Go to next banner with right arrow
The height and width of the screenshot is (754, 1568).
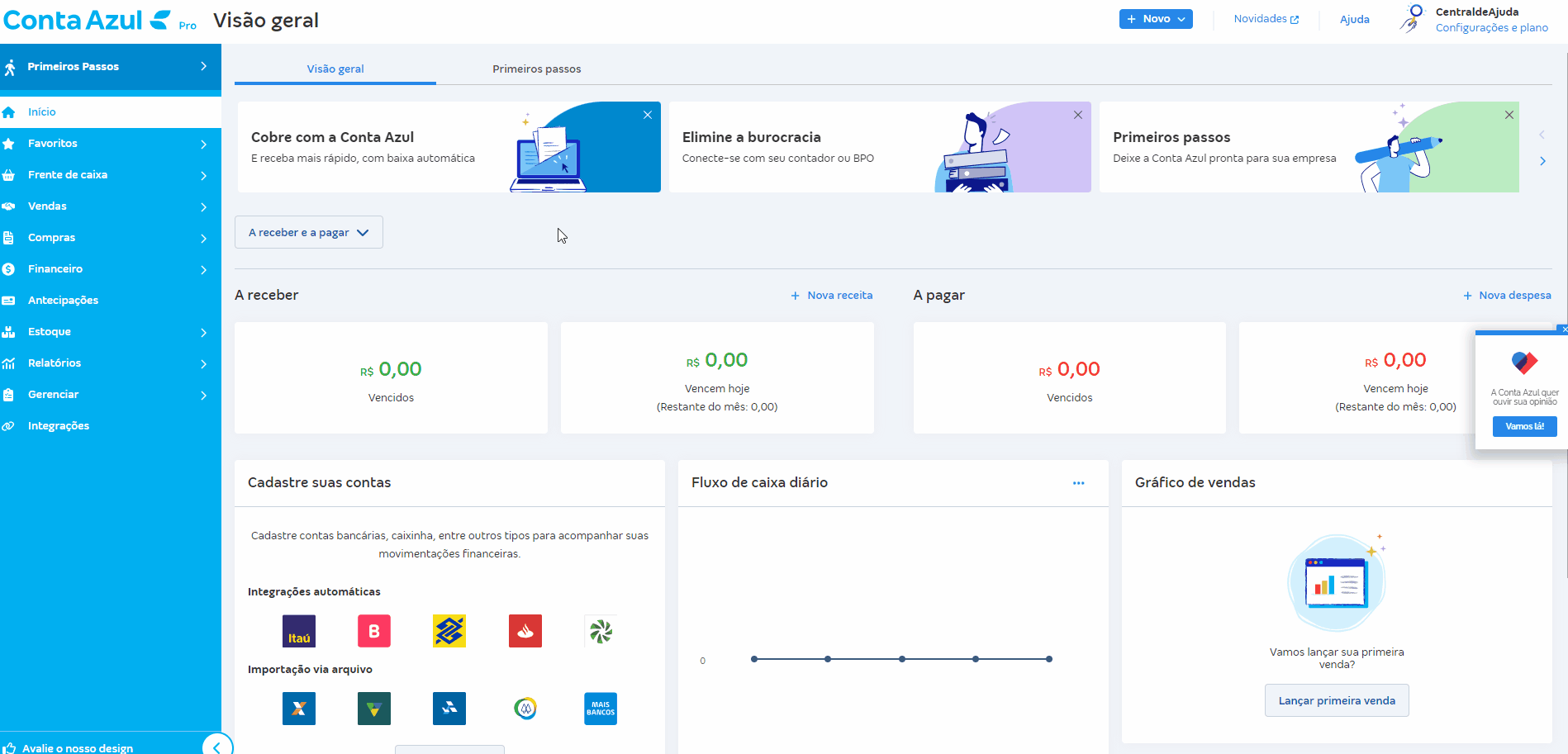[x=1542, y=161]
